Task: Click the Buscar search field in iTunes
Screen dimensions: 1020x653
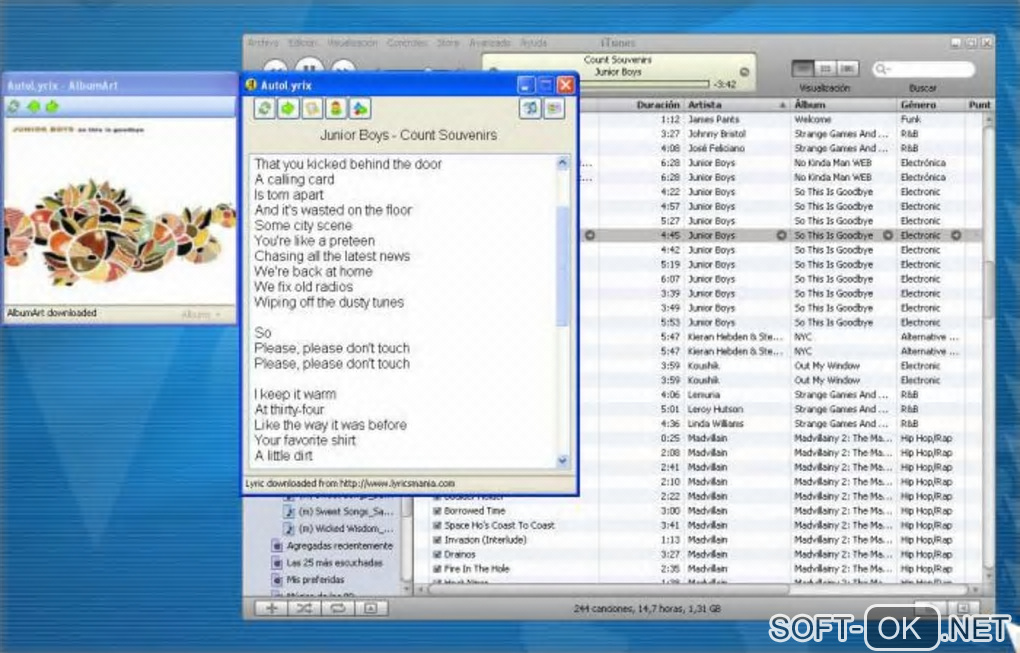Action: [924, 69]
